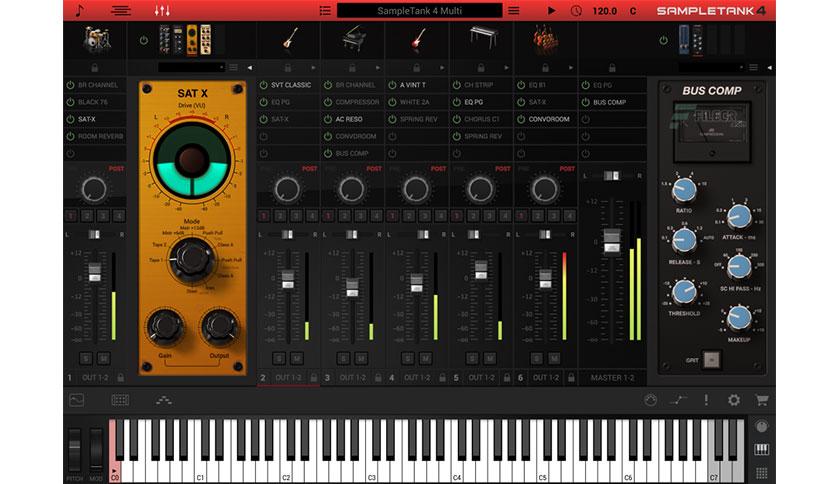Expand channel 1 effect preset dropdown

point(191,67)
